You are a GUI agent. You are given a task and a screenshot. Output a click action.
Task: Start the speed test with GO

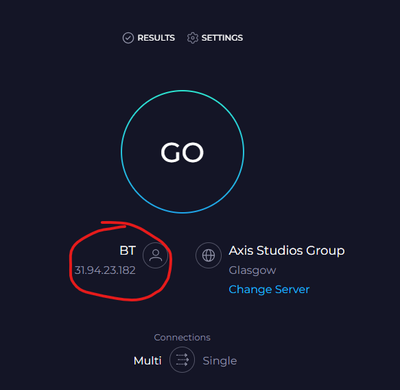pyautogui.click(x=182, y=152)
